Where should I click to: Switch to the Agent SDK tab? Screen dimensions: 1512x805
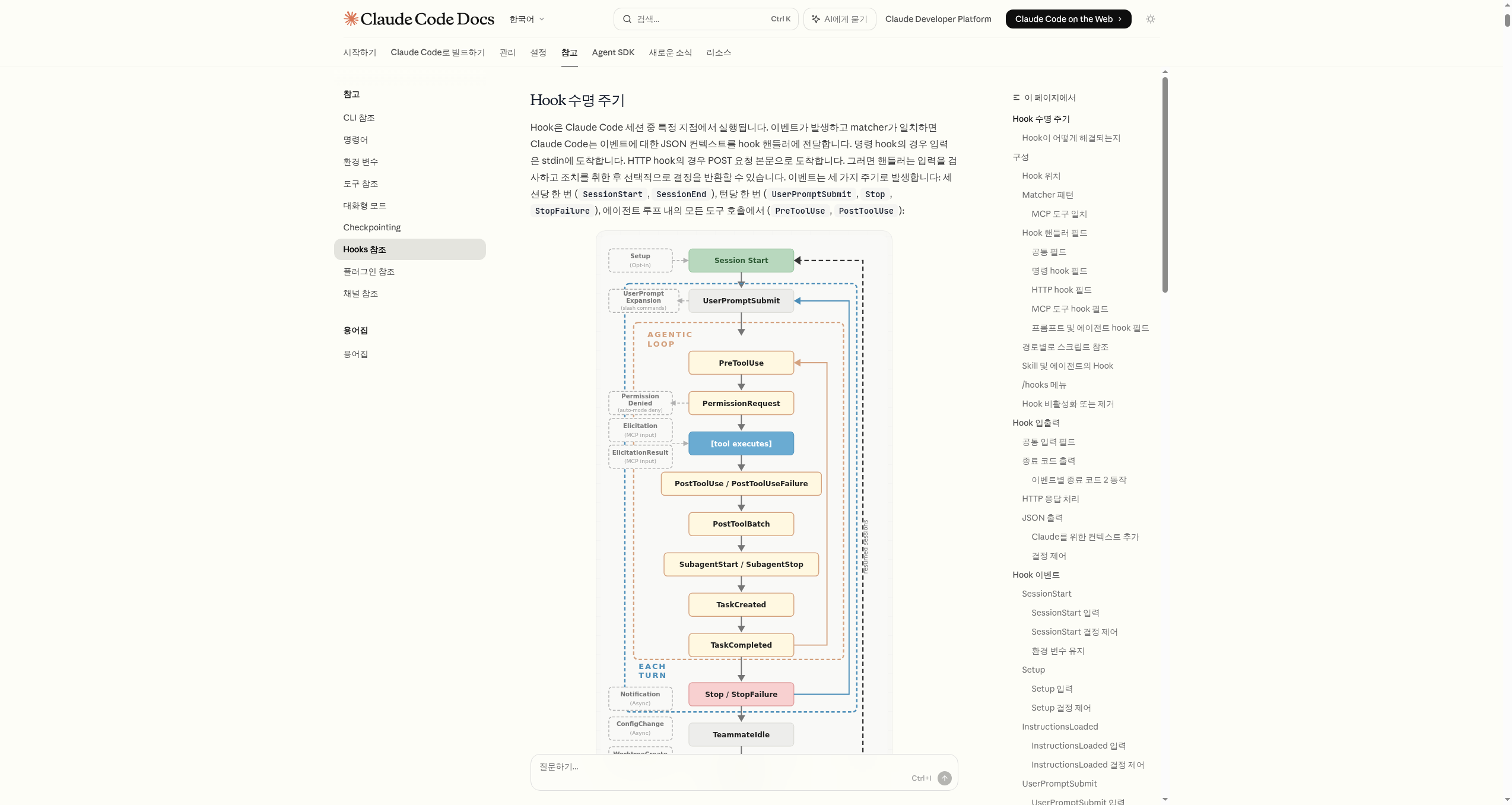click(613, 52)
